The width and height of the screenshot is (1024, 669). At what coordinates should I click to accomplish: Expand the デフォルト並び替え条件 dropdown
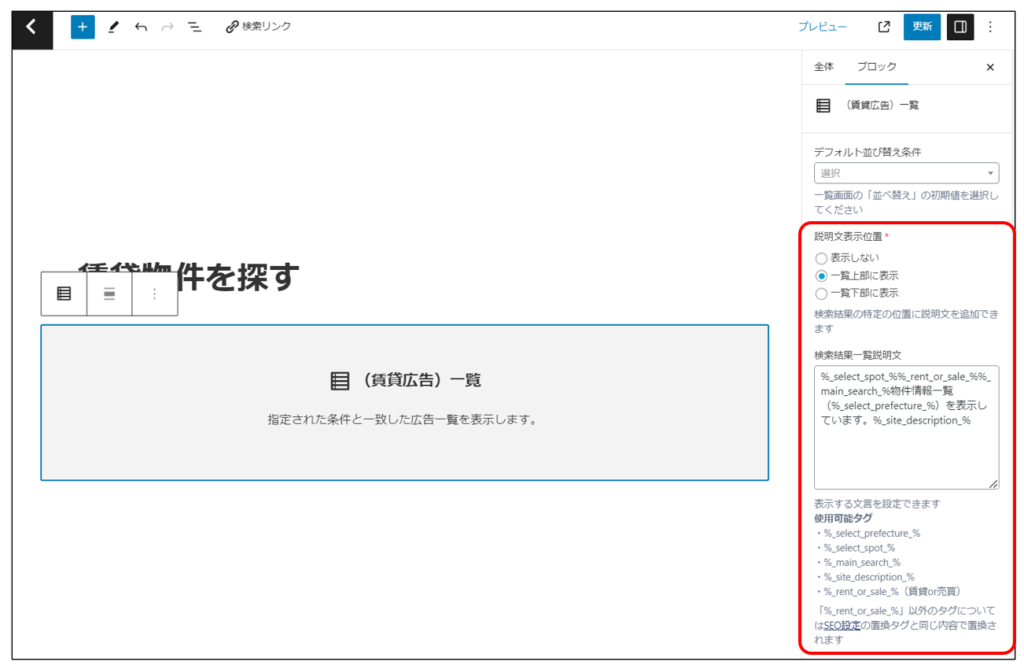(x=906, y=173)
